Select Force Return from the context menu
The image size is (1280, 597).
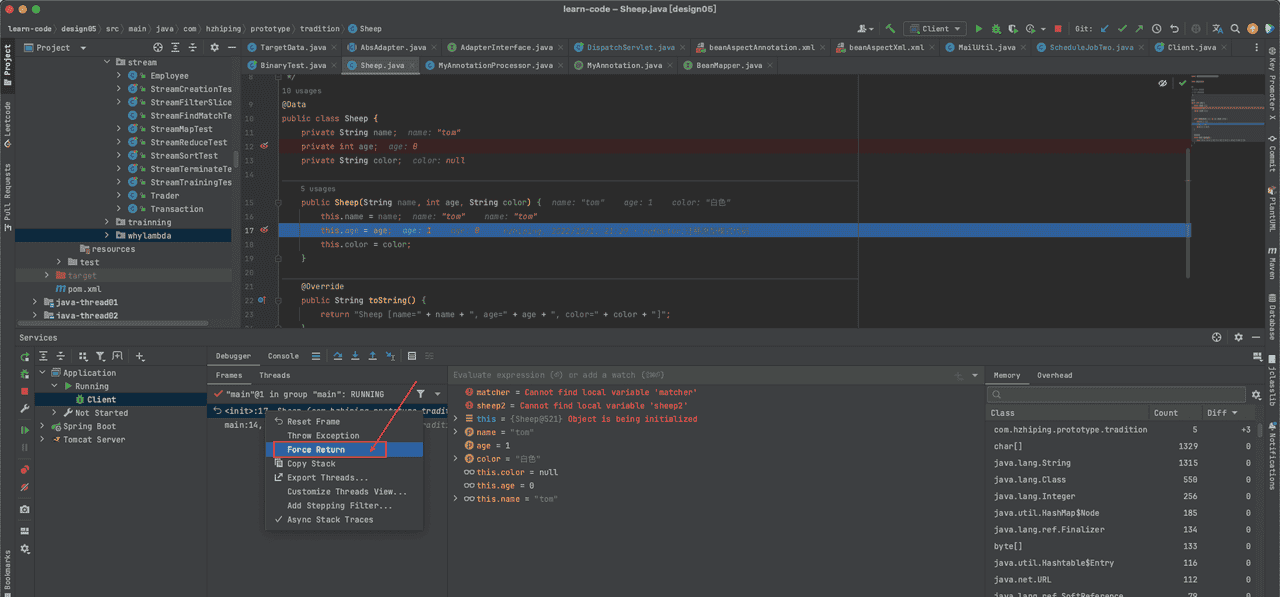[x=316, y=450]
